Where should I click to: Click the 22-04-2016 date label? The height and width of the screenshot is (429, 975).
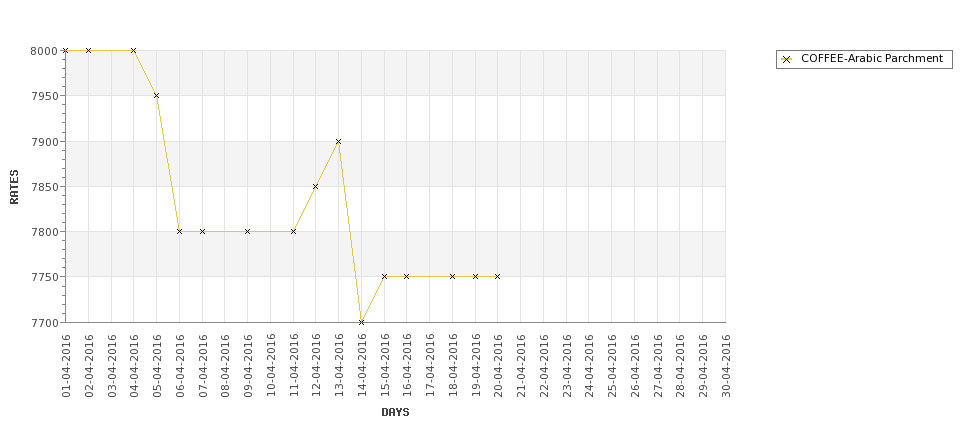point(544,366)
